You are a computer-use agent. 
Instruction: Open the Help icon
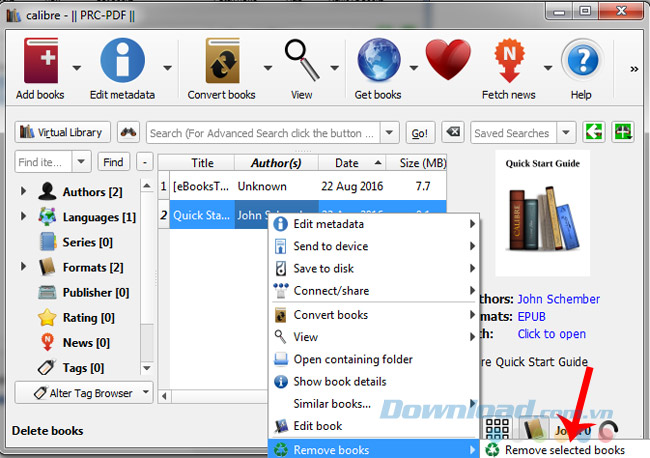point(580,61)
